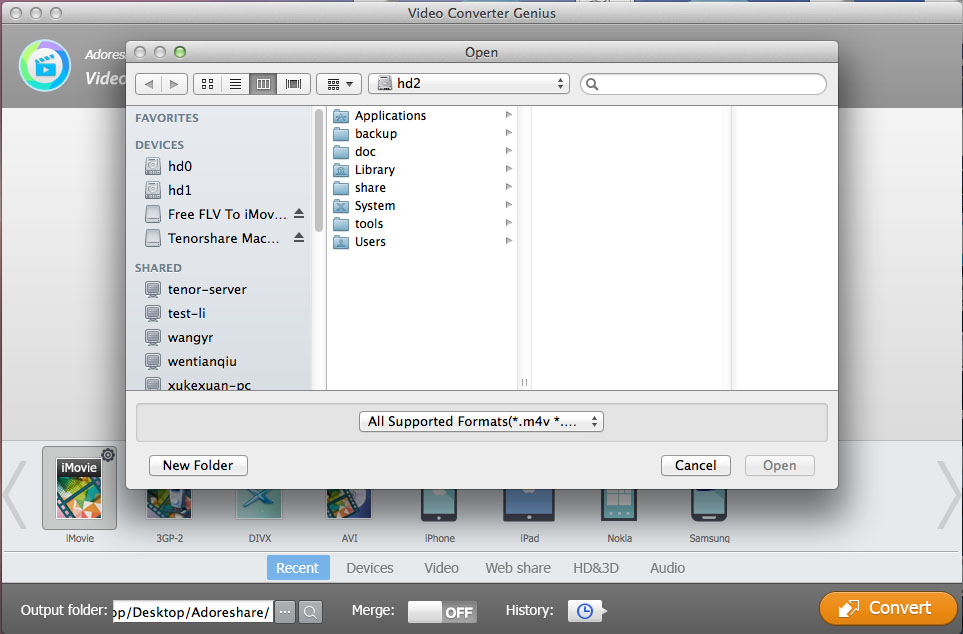Click the History clock icon
Image resolution: width=963 pixels, height=634 pixels.
click(x=584, y=610)
